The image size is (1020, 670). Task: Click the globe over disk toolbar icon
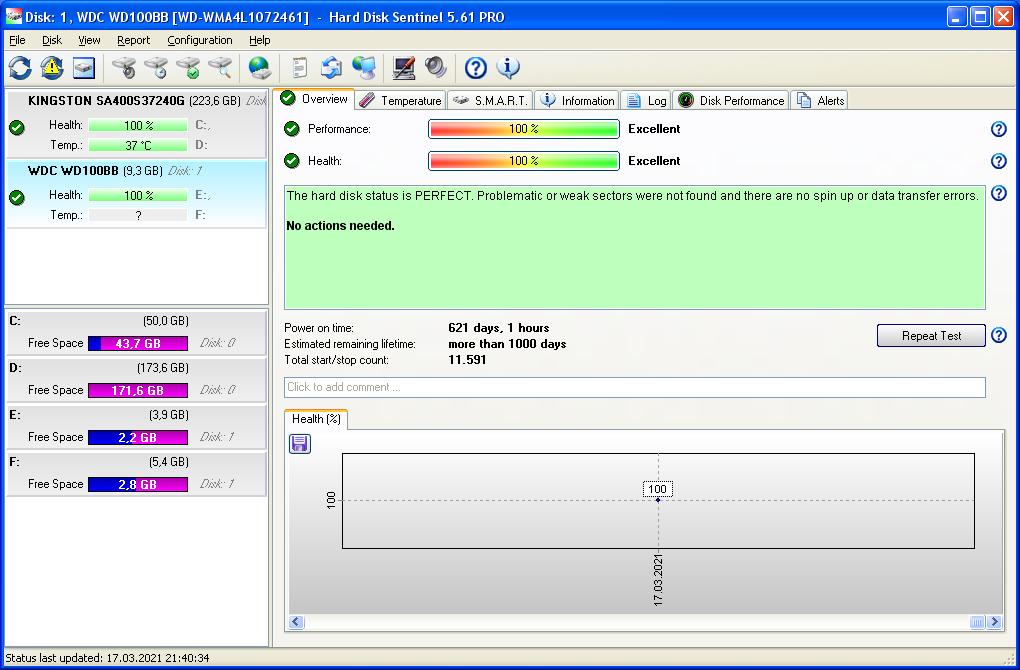pos(260,68)
